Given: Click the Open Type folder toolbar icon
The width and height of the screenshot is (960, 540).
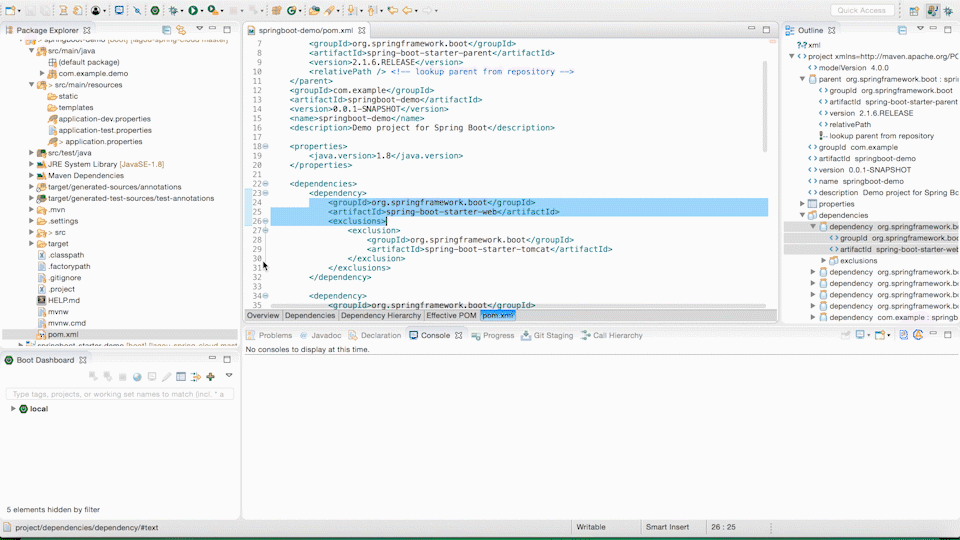Looking at the screenshot, I should [x=314, y=10].
